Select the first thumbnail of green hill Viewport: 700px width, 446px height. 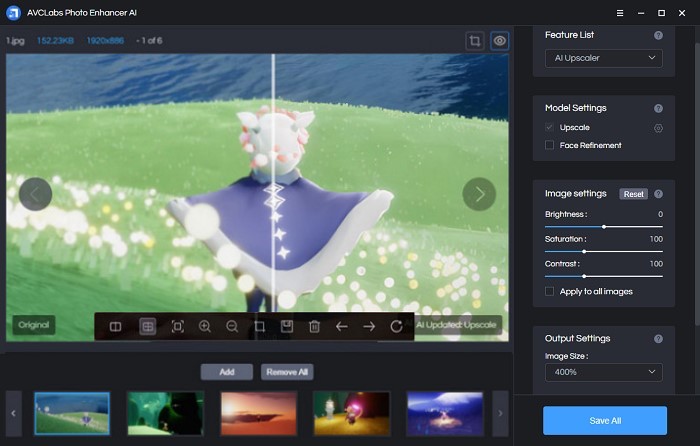point(72,413)
